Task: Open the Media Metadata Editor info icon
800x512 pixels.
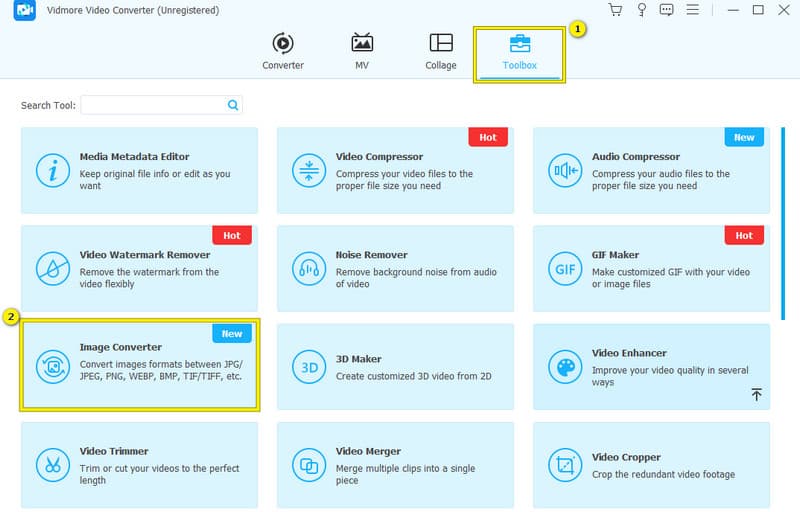Action: 51,170
